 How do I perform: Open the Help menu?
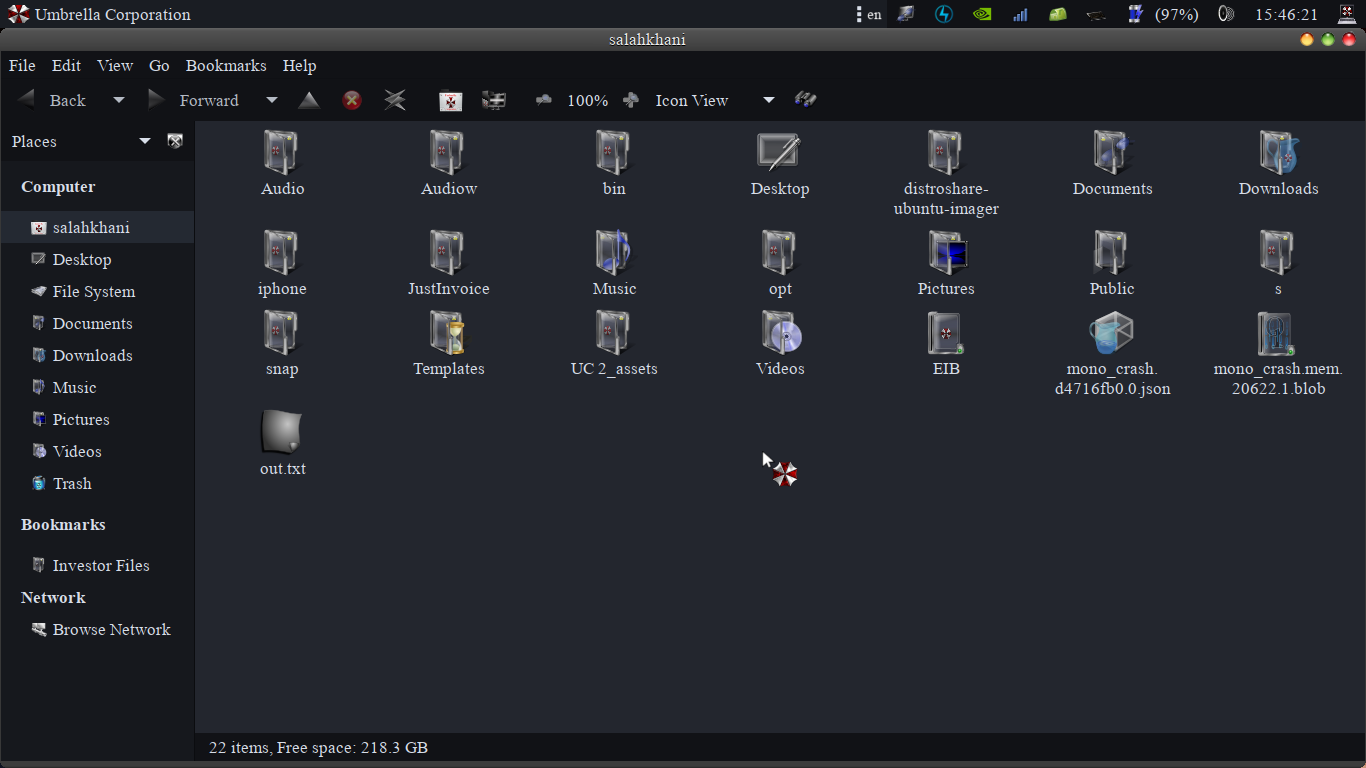point(299,65)
